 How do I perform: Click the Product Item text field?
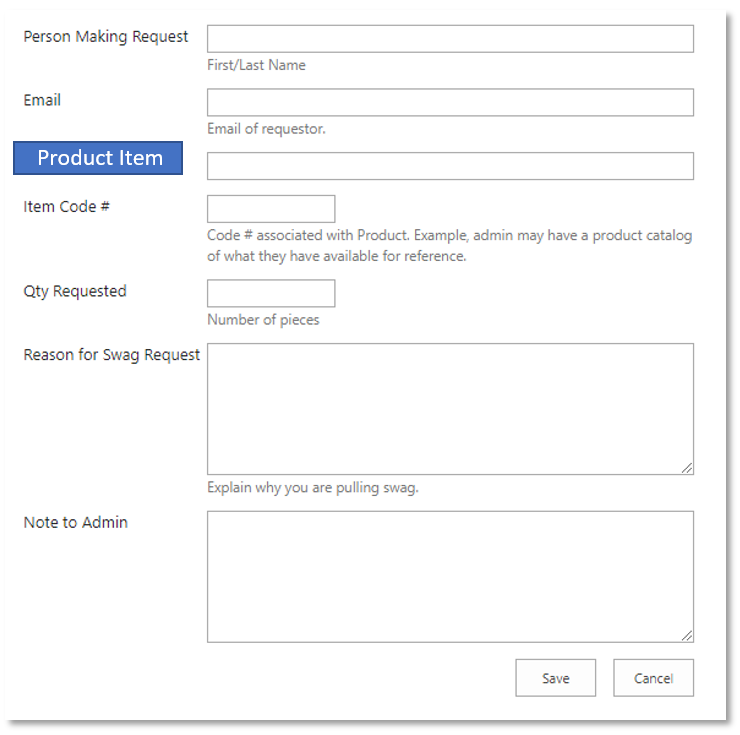coord(450,166)
